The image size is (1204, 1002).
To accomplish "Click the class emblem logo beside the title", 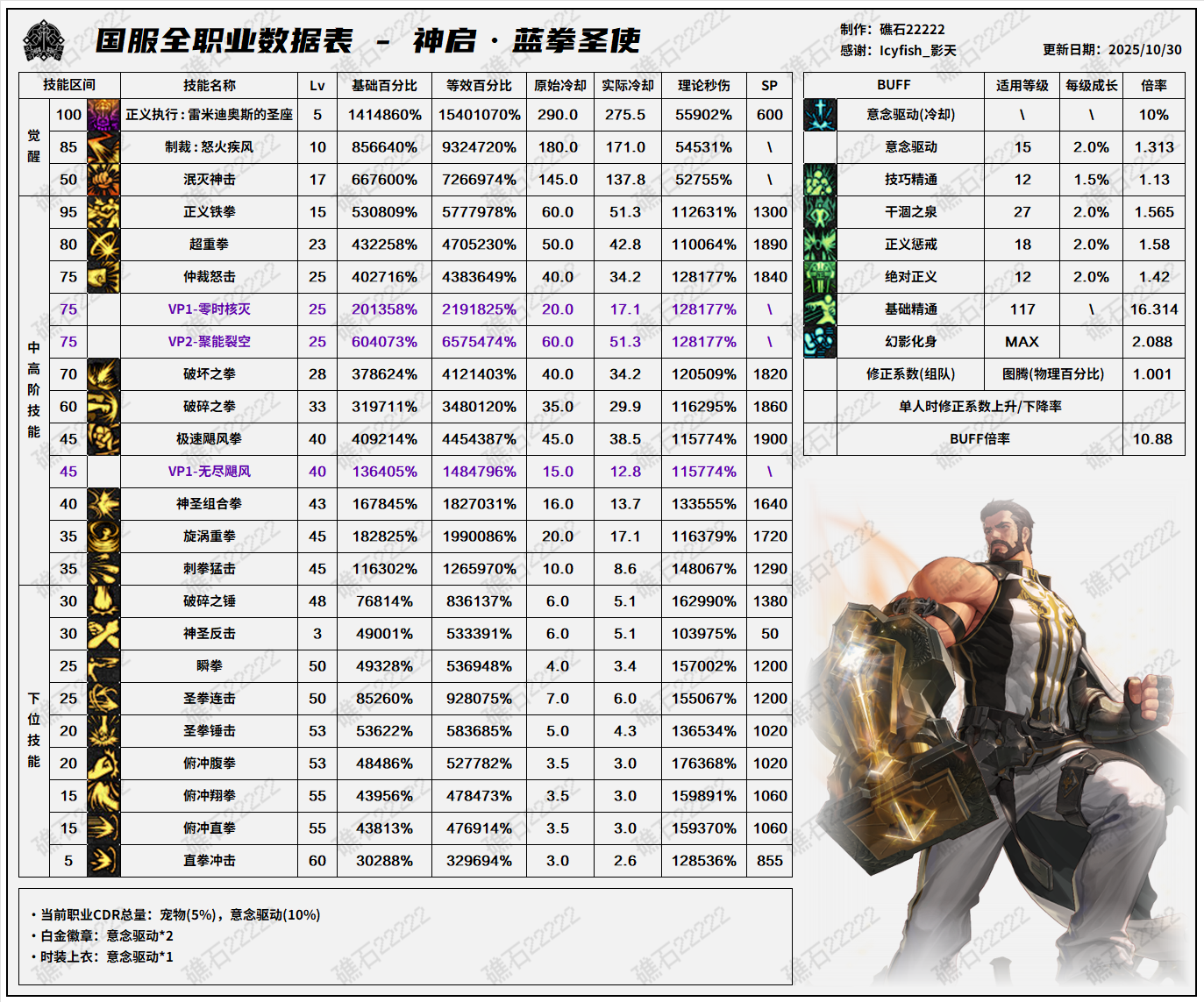I will click(44, 40).
